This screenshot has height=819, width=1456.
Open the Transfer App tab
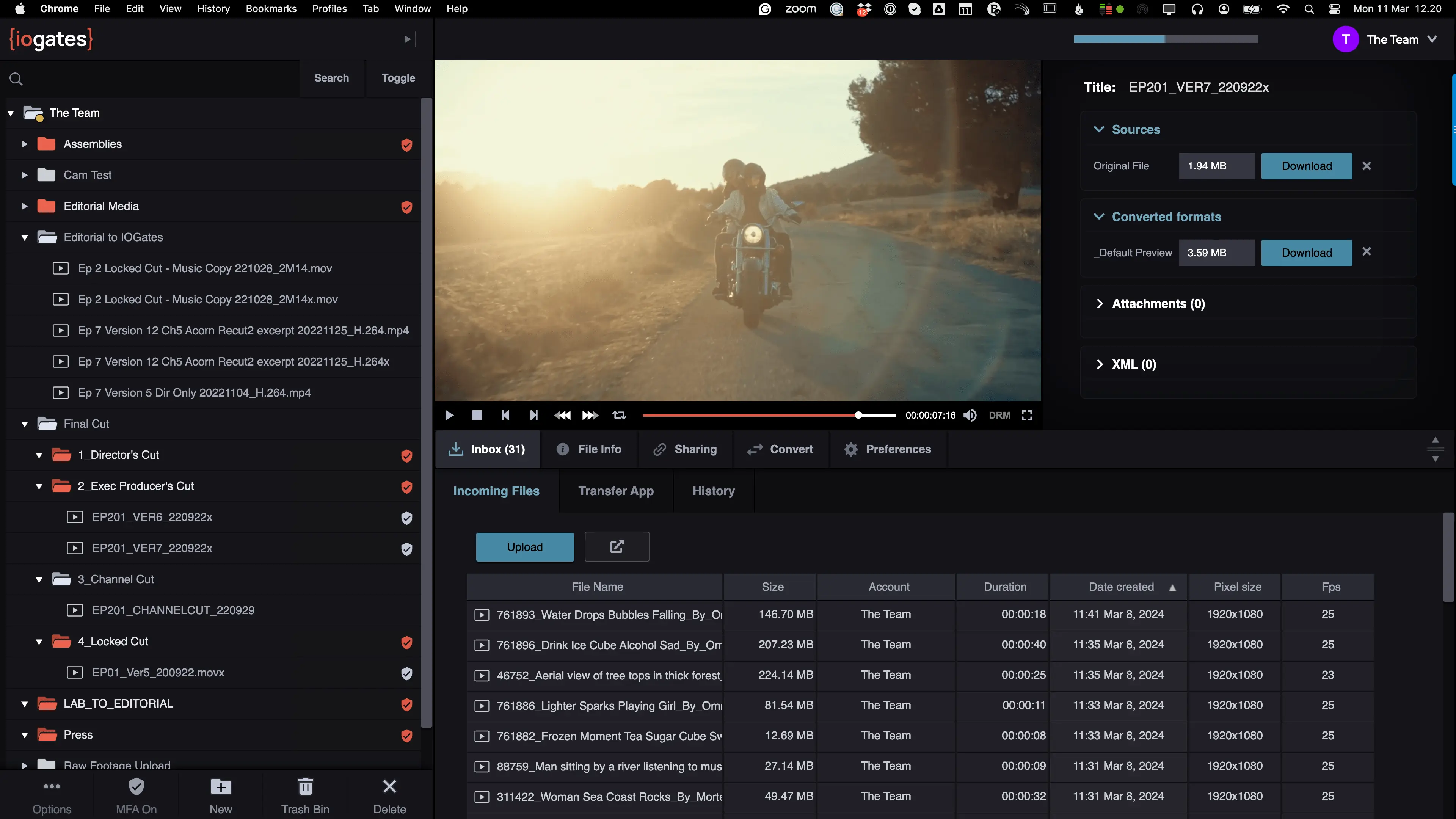[615, 491]
